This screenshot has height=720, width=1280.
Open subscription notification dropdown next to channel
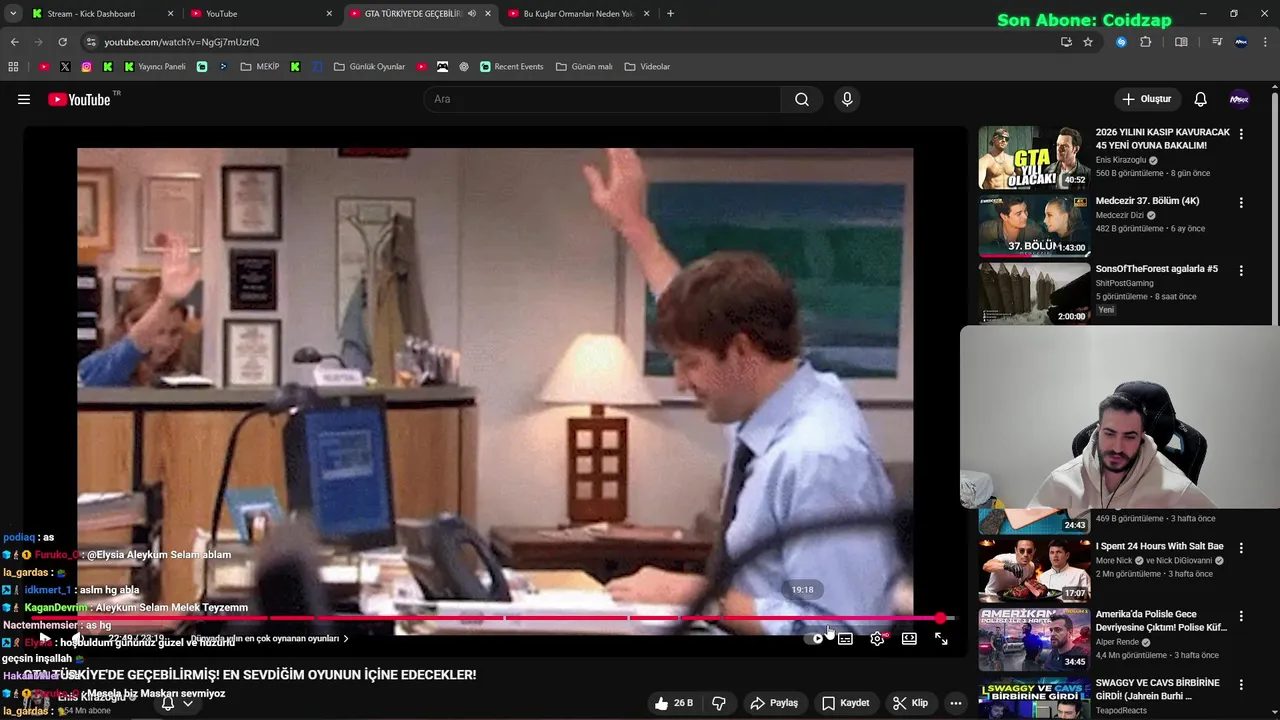[x=187, y=703]
